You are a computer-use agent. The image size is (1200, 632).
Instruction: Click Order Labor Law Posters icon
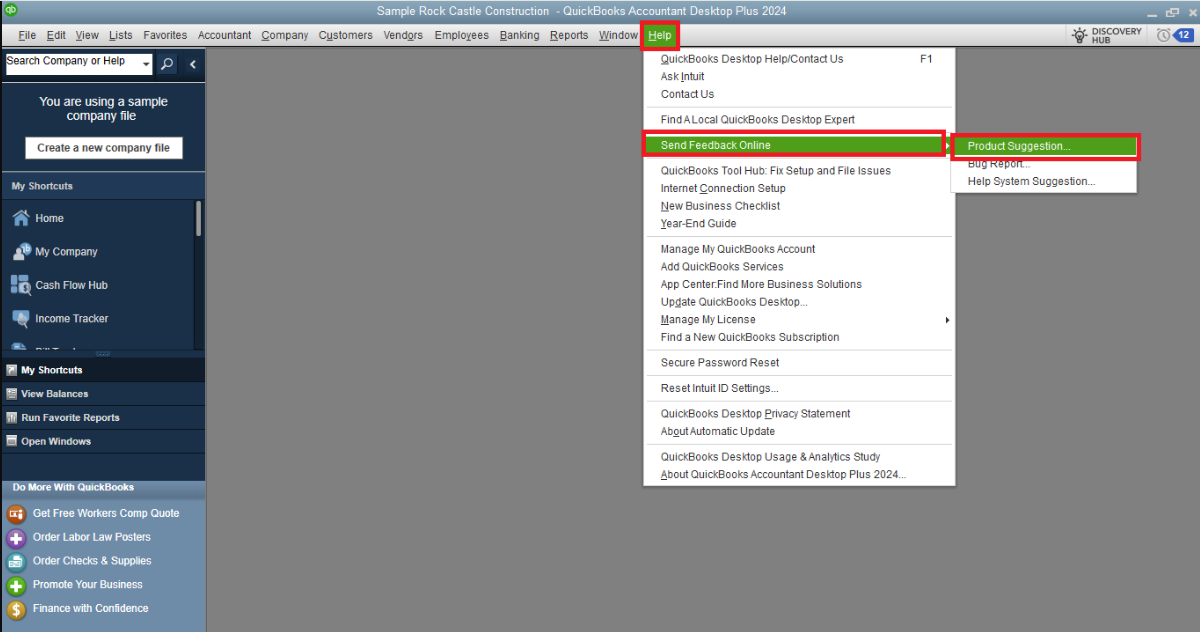[16, 538]
